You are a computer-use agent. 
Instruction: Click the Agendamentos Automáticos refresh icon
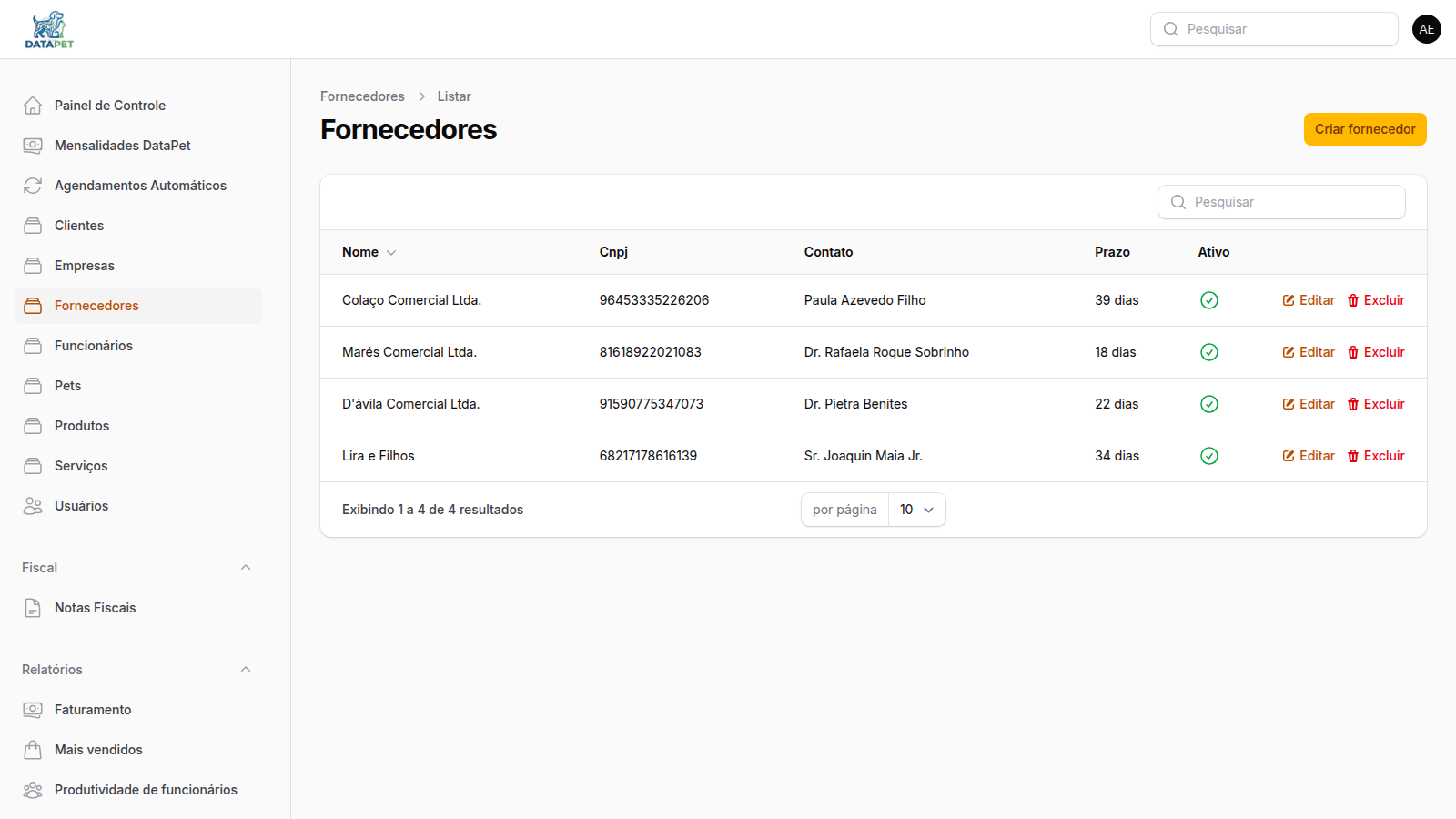coord(33,186)
